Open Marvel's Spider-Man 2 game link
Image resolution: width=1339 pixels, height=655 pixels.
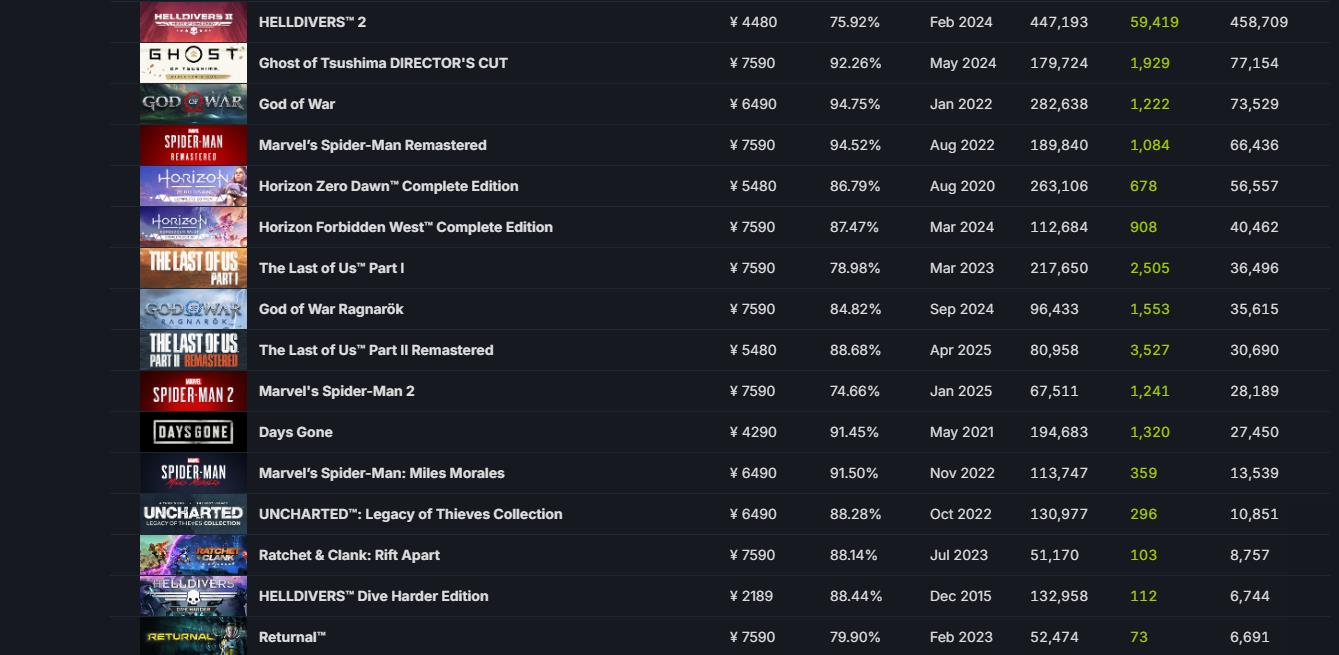336,391
